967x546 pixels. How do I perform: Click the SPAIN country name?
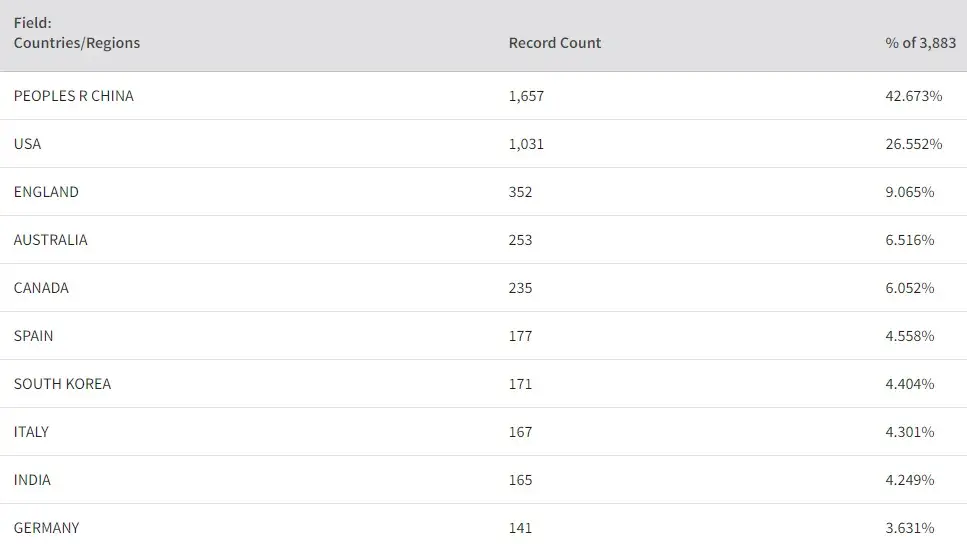click(x=34, y=336)
